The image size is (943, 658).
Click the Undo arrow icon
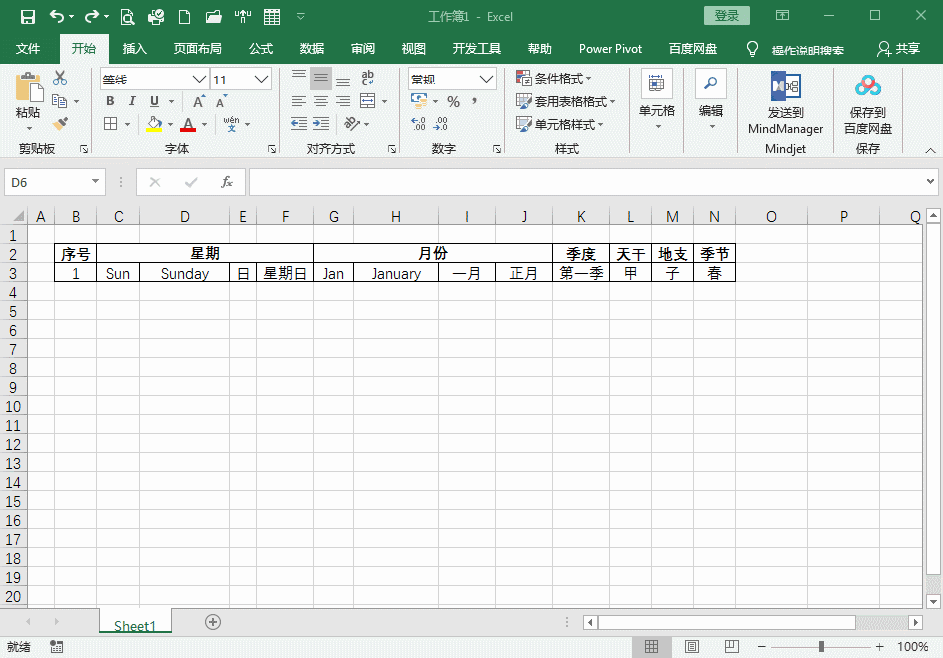tap(57, 17)
